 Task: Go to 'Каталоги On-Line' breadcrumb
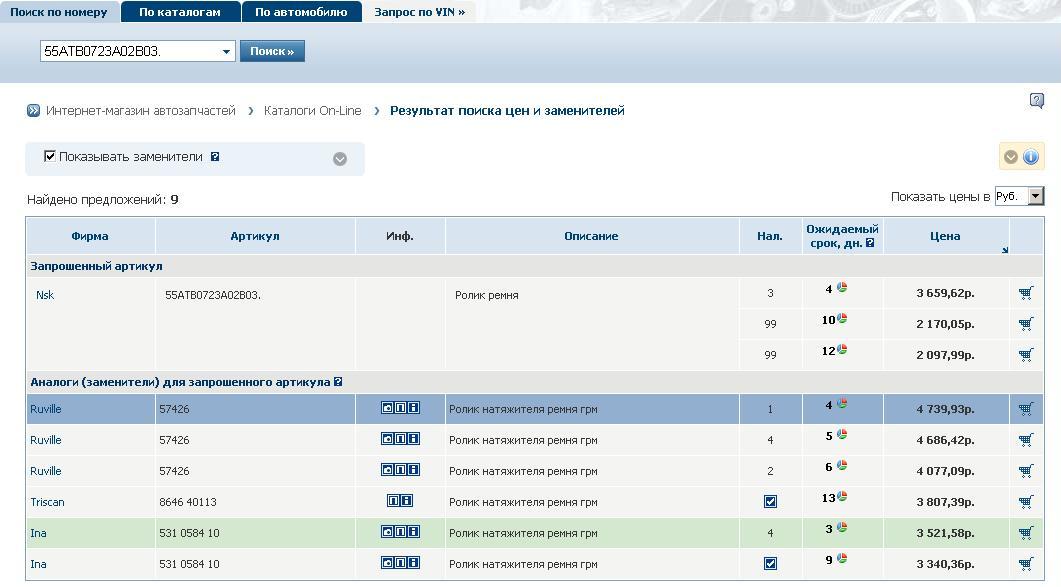[313, 110]
